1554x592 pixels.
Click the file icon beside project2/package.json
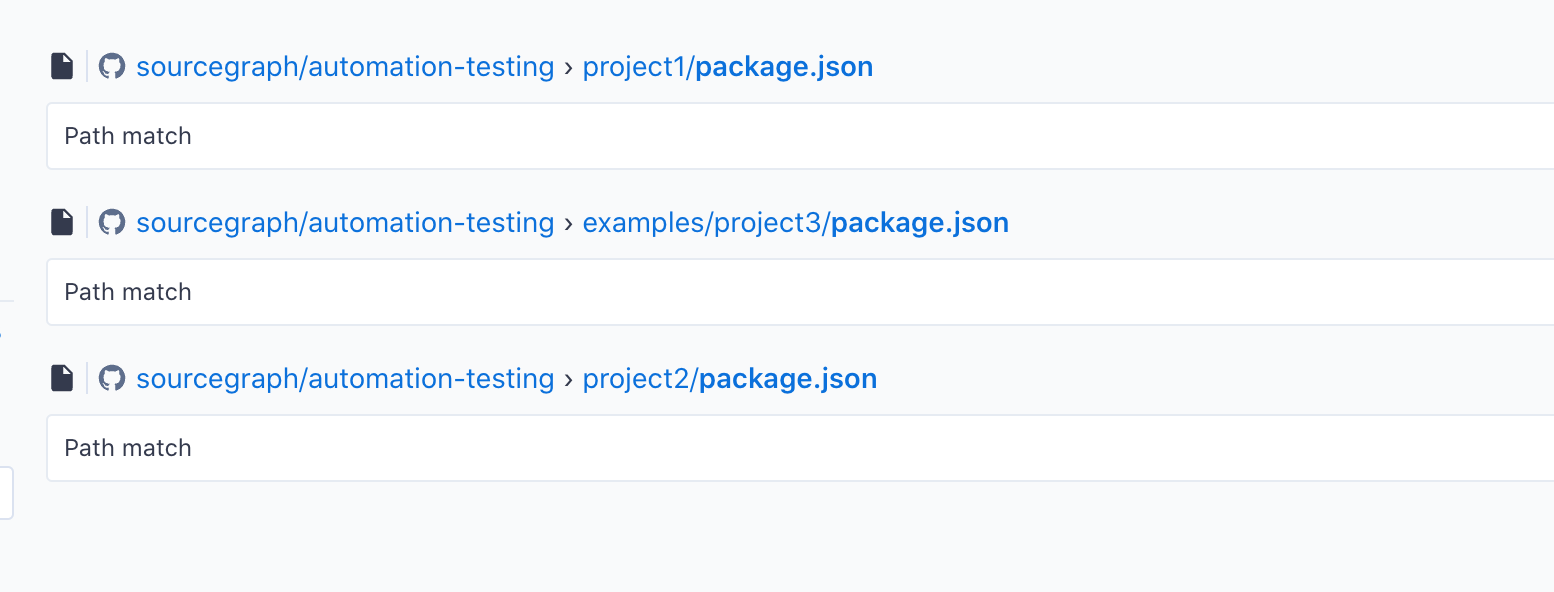[62, 379]
